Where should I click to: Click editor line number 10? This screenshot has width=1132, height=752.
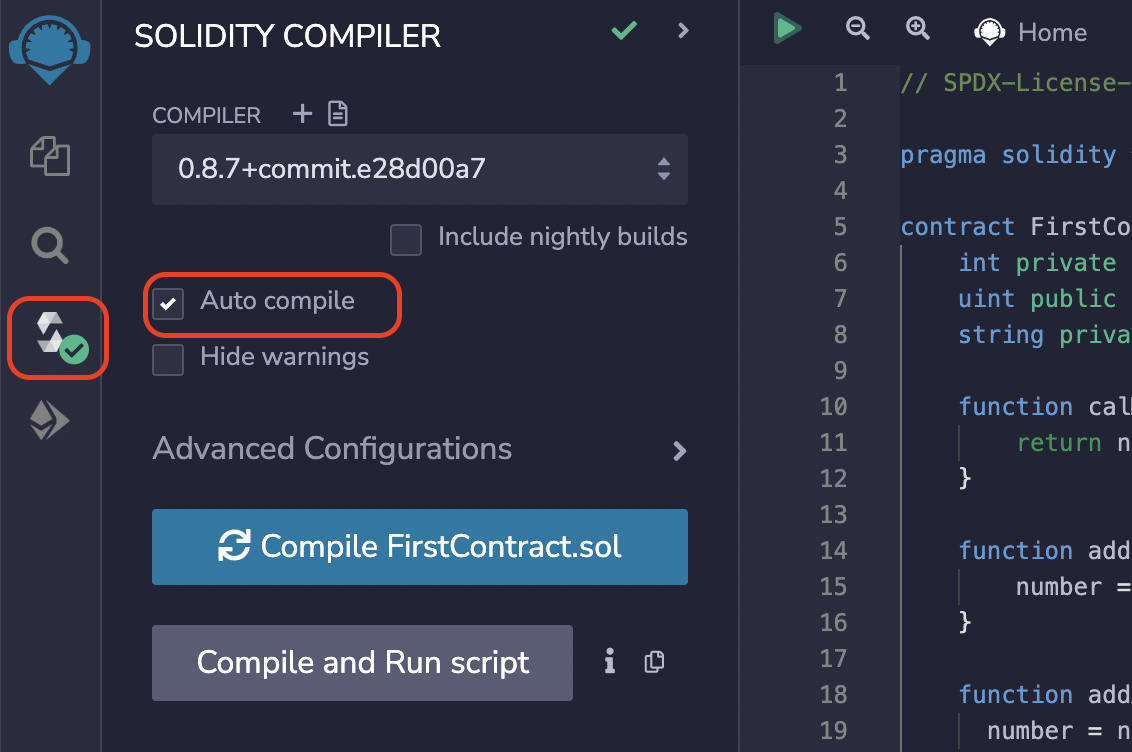[834, 406]
